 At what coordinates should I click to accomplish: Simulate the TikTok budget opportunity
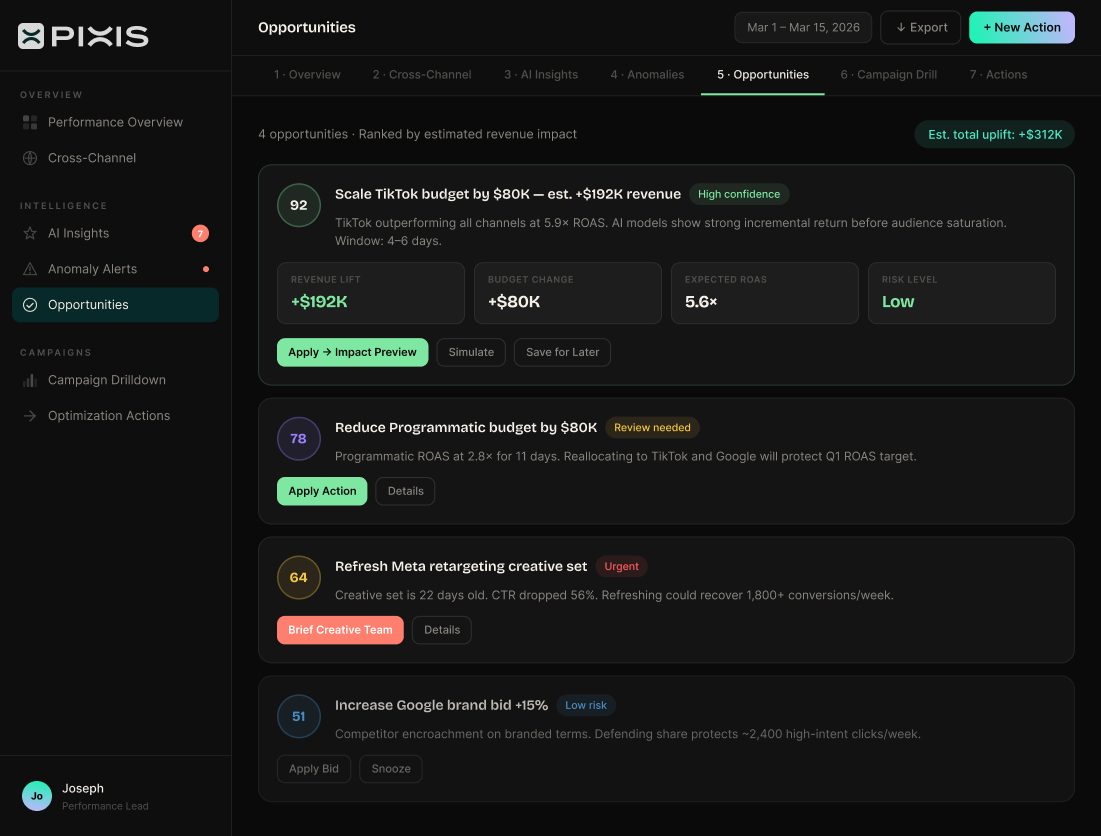471,352
